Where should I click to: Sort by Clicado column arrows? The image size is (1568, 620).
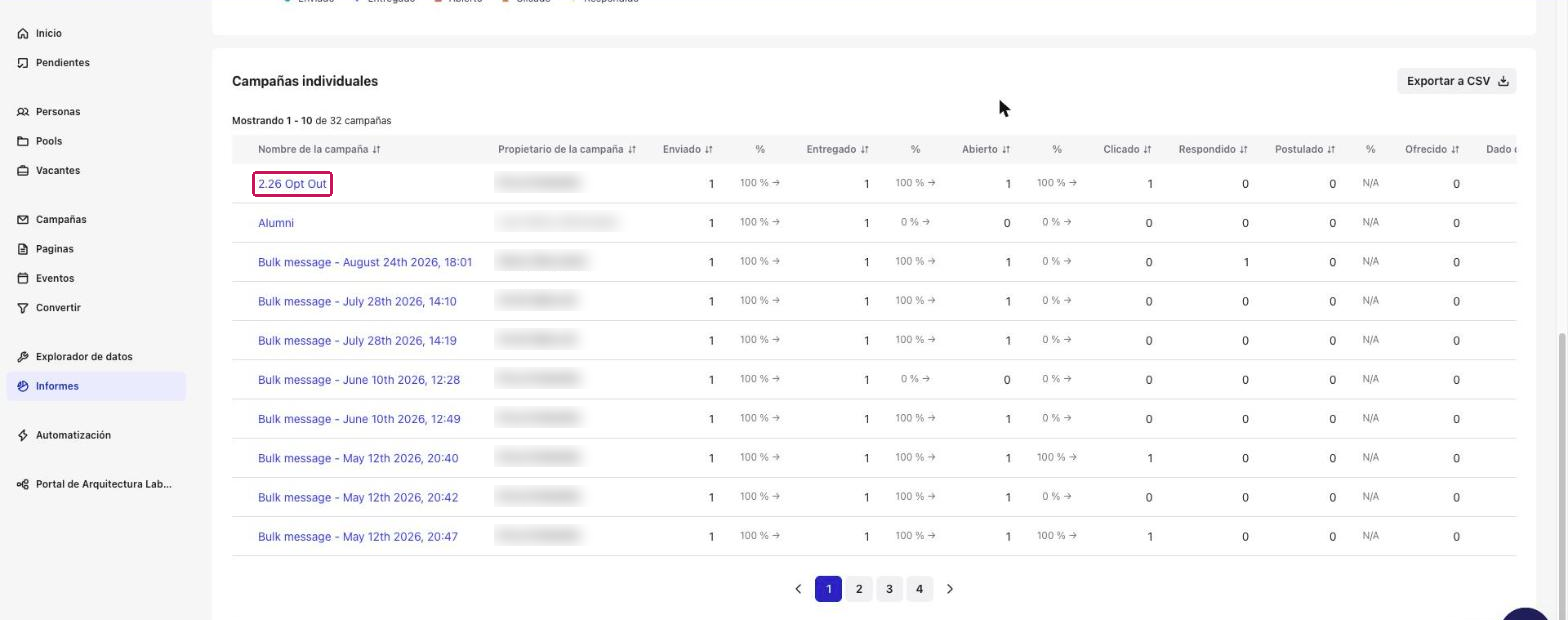(x=1147, y=150)
